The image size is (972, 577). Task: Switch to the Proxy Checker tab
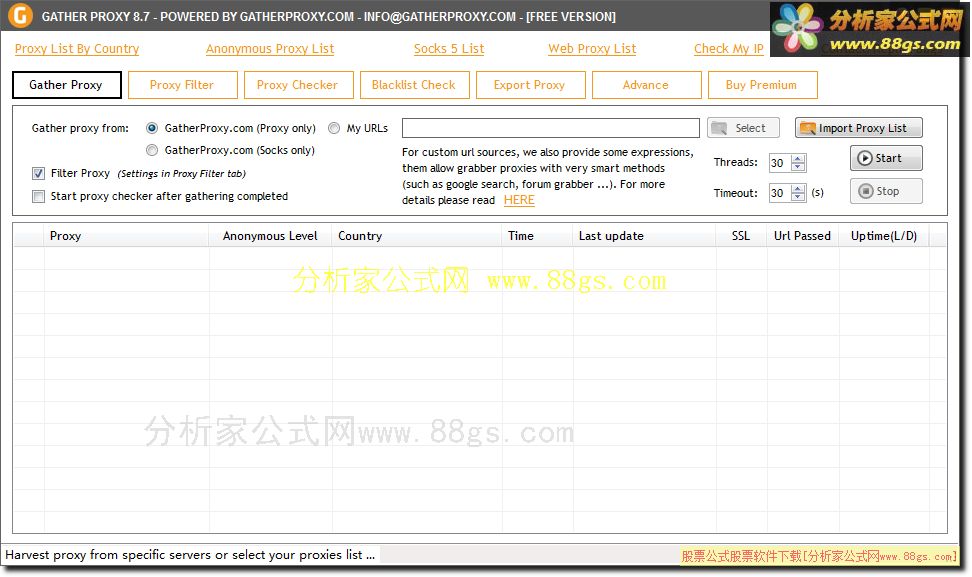tap(299, 85)
